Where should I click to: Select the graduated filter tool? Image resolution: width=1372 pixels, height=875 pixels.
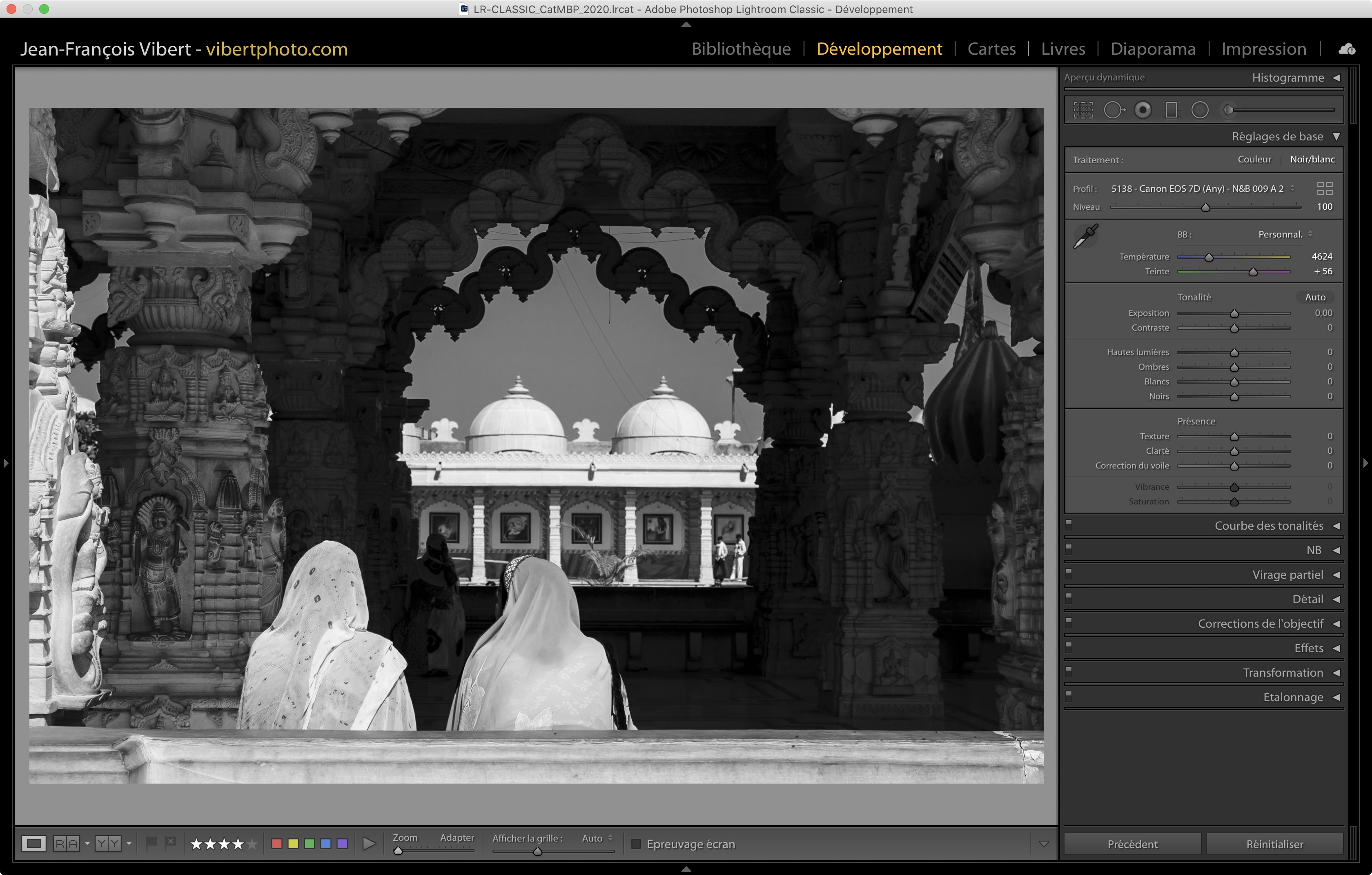(1172, 110)
